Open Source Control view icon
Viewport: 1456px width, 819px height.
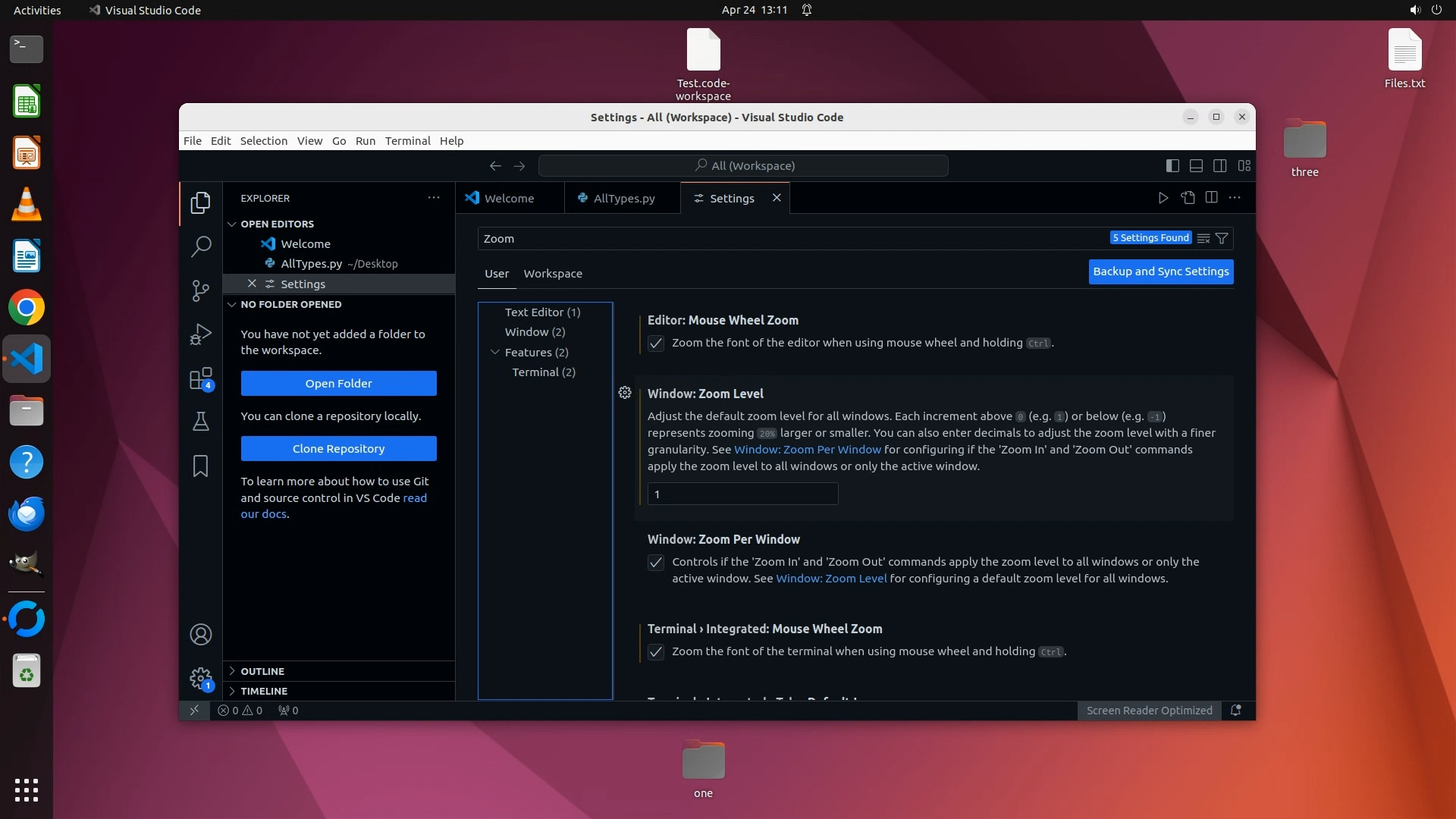tap(200, 290)
